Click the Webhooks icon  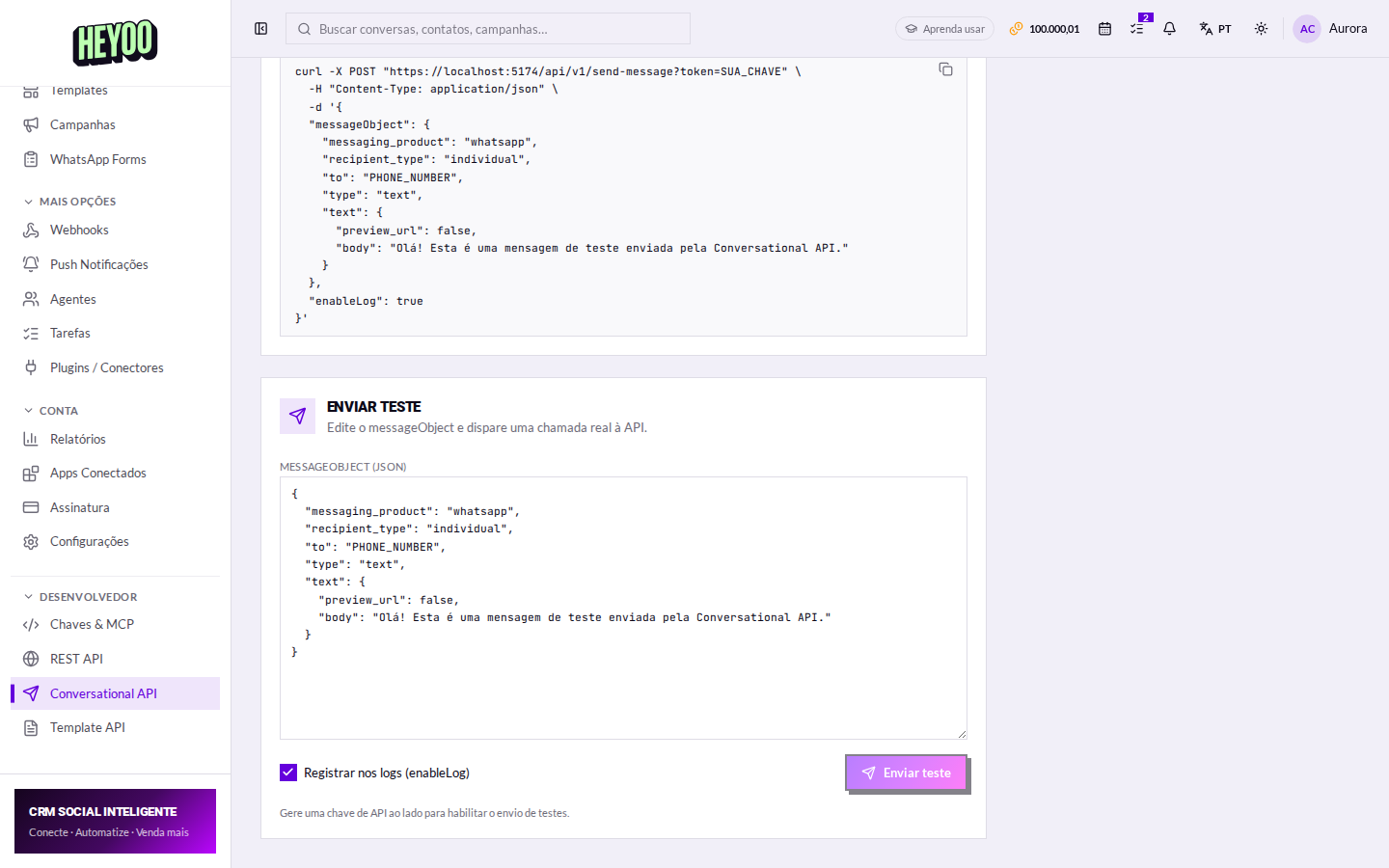[x=31, y=230]
